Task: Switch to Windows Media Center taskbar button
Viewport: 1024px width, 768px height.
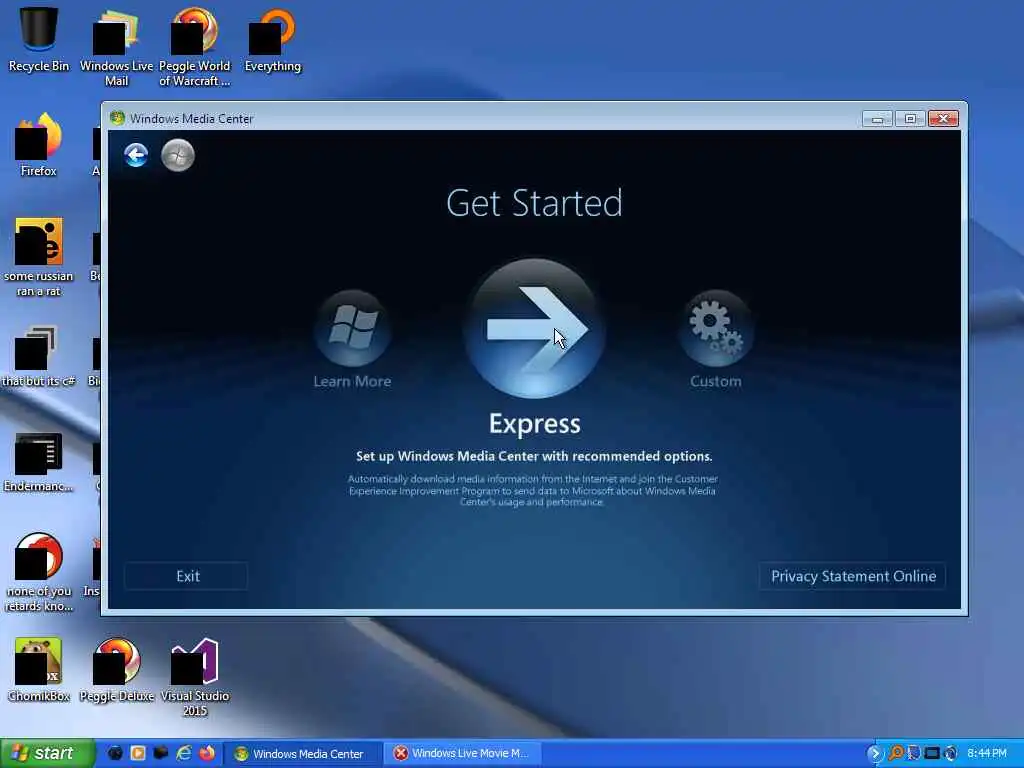Action: (x=303, y=754)
